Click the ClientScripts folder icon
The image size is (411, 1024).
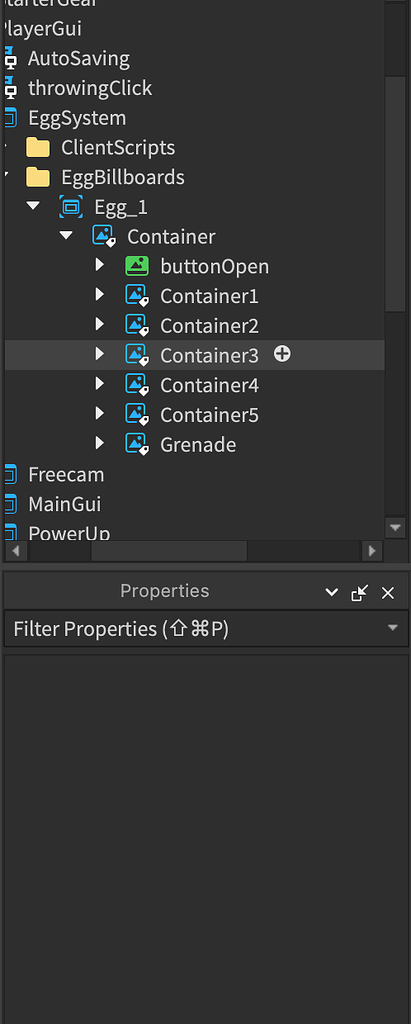coord(38,148)
